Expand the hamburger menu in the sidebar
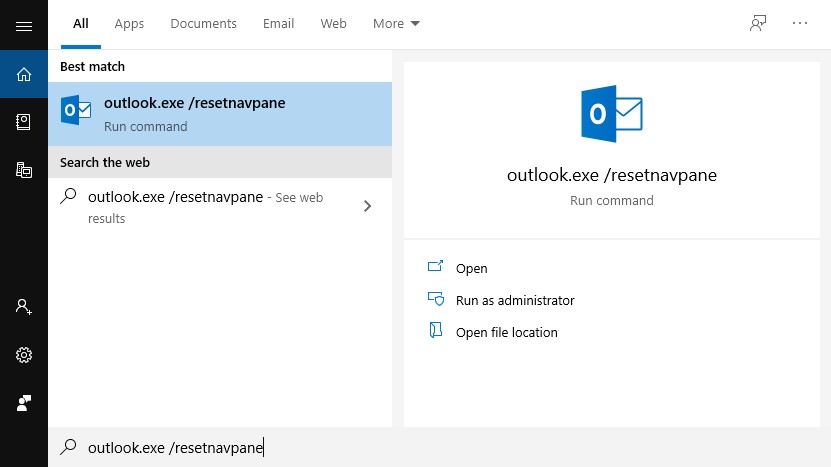 (x=24, y=25)
